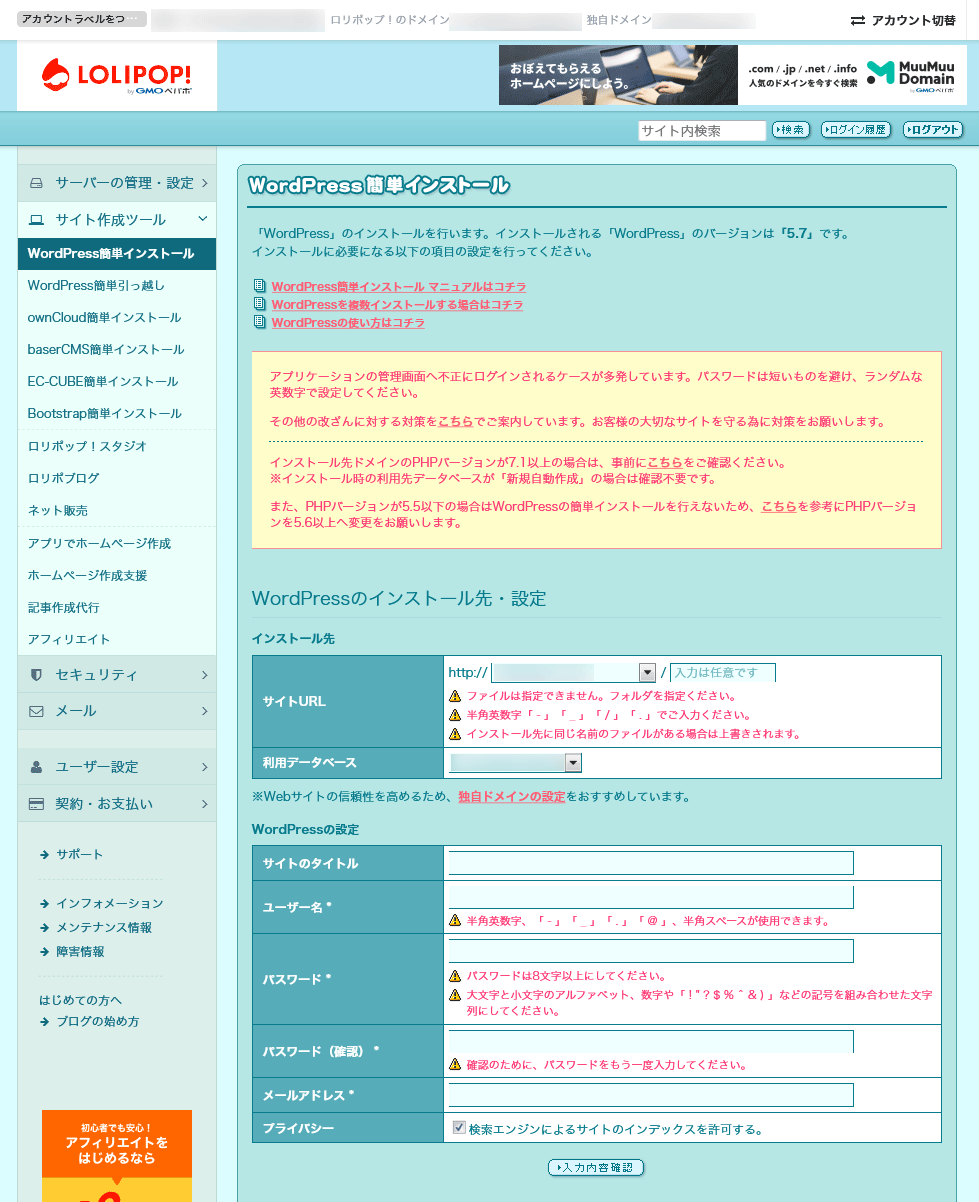Expand 契約・お支払い sidebar menu

[x=116, y=804]
